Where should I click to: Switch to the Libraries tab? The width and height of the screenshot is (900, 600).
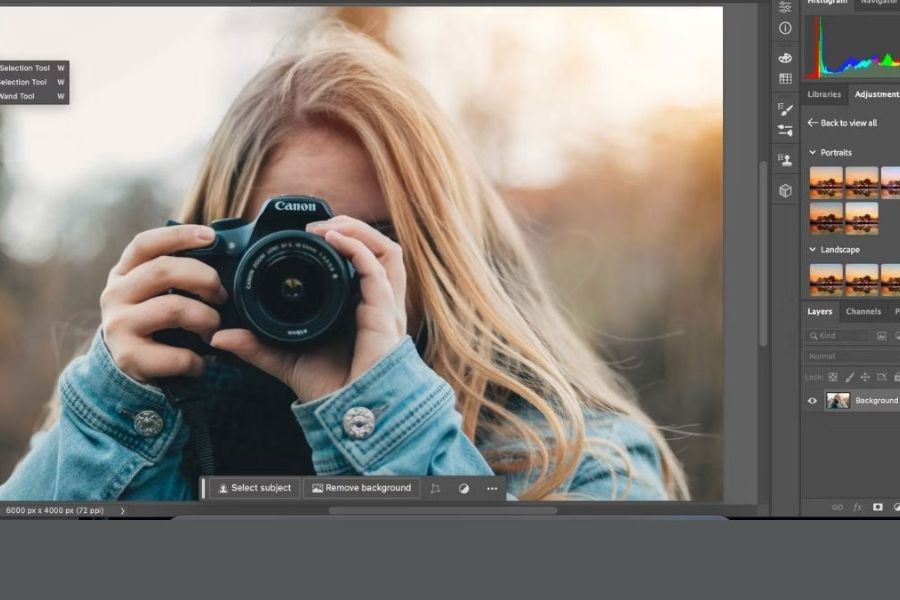(824, 94)
